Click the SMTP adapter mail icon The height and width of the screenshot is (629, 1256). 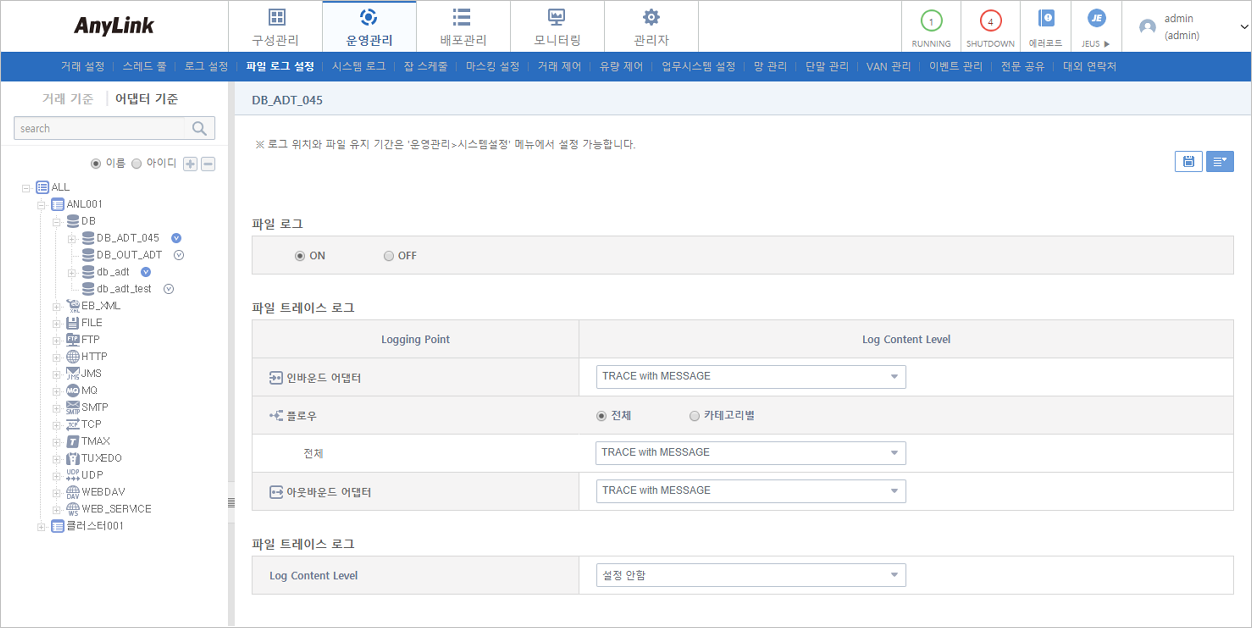point(72,408)
